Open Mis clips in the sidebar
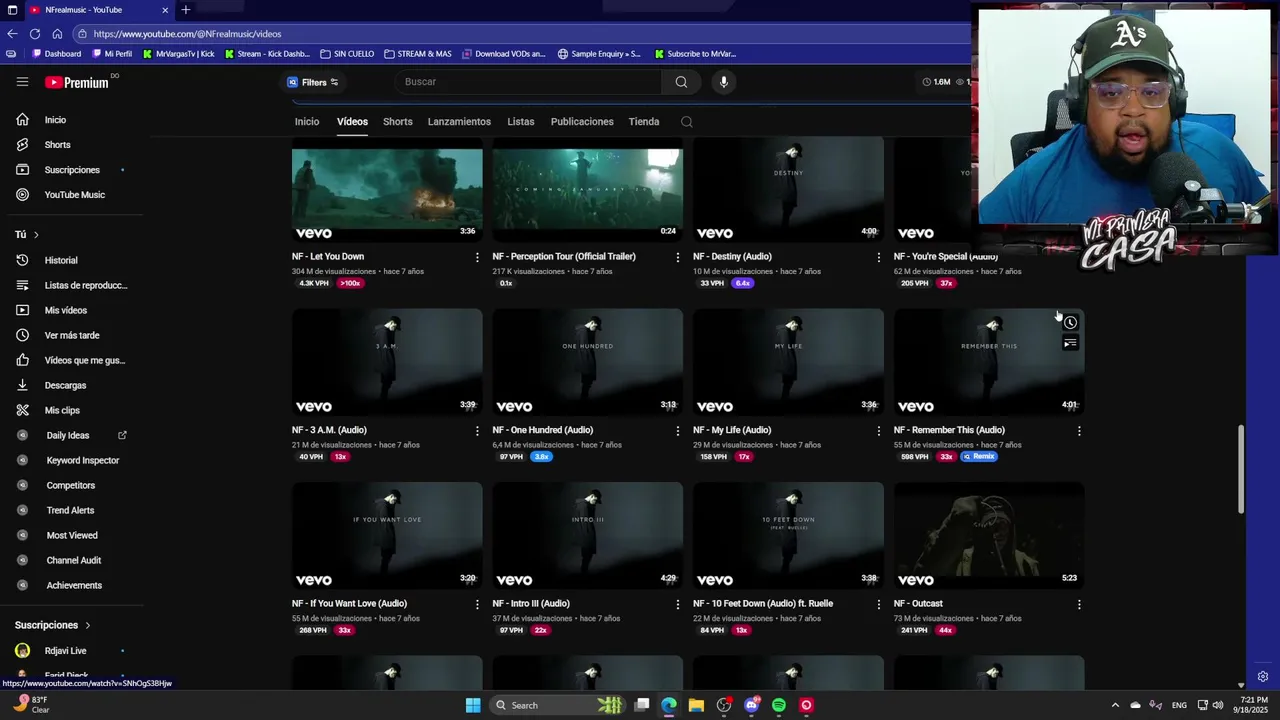The height and width of the screenshot is (720, 1280). coord(61,410)
